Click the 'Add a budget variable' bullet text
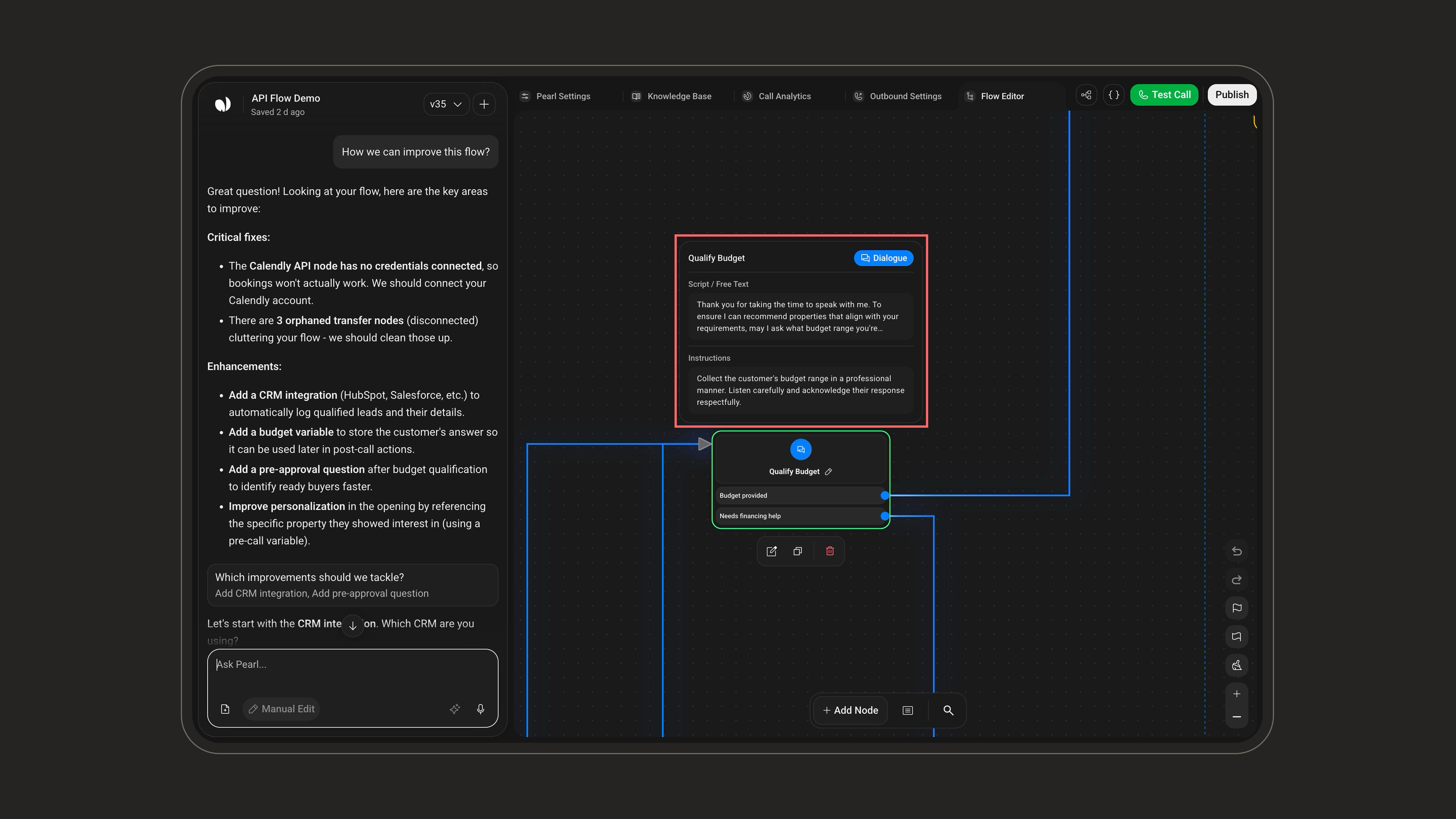Screen dimensions: 1456x819 (281, 432)
